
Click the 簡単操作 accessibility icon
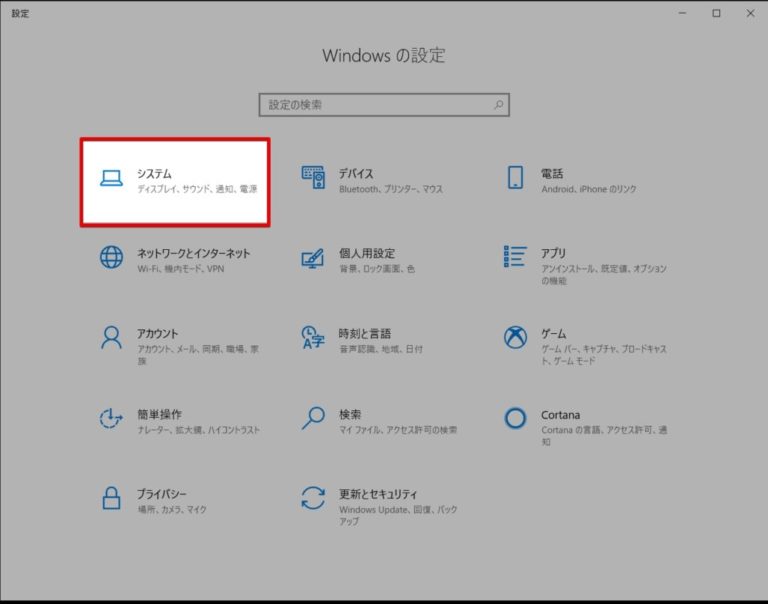click(x=111, y=418)
